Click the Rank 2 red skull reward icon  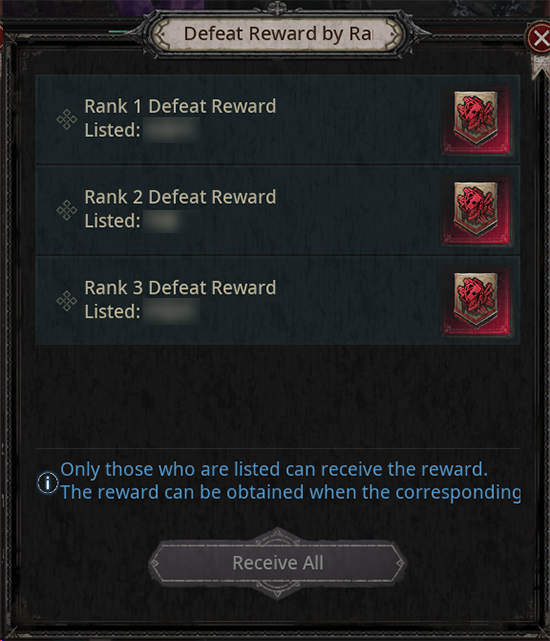(x=476, y=210)
